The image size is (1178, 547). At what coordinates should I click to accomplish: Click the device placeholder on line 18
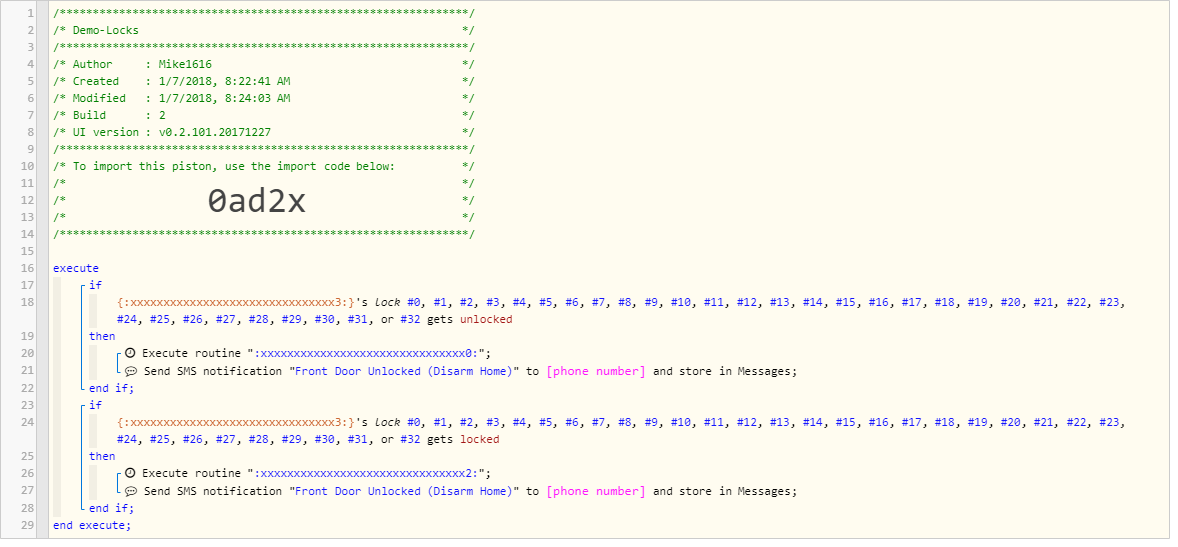click(x=236, y=303)
